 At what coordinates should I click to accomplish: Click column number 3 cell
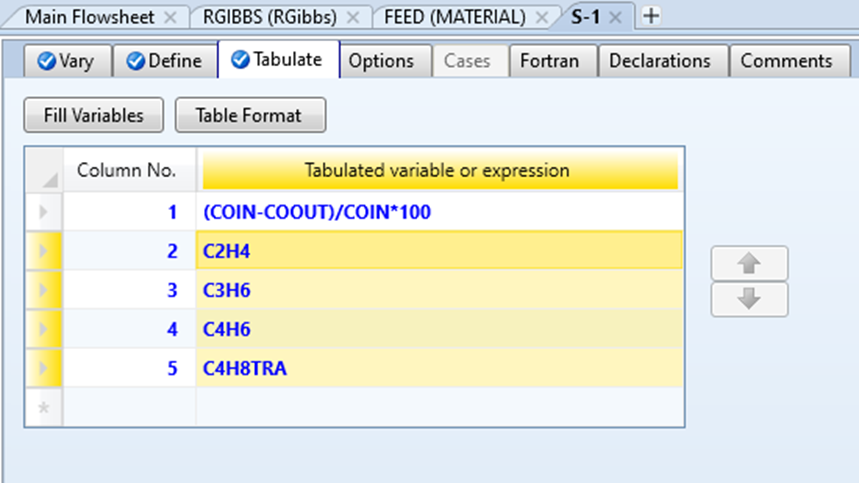coord(129,290)
